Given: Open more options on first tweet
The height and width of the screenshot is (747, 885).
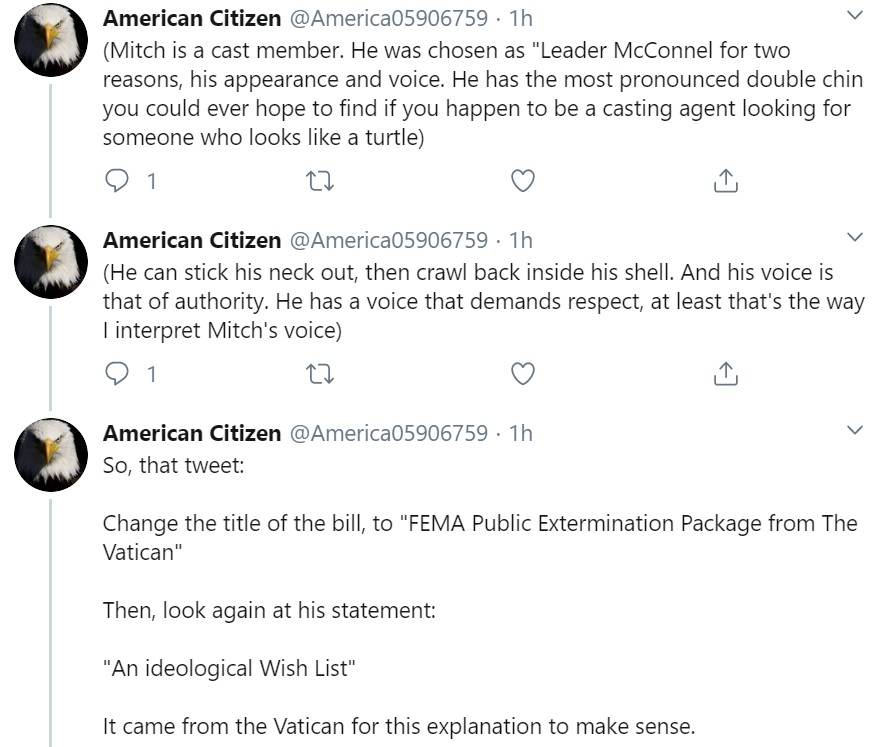Looking at the screenshot, I should coord(854,16).
